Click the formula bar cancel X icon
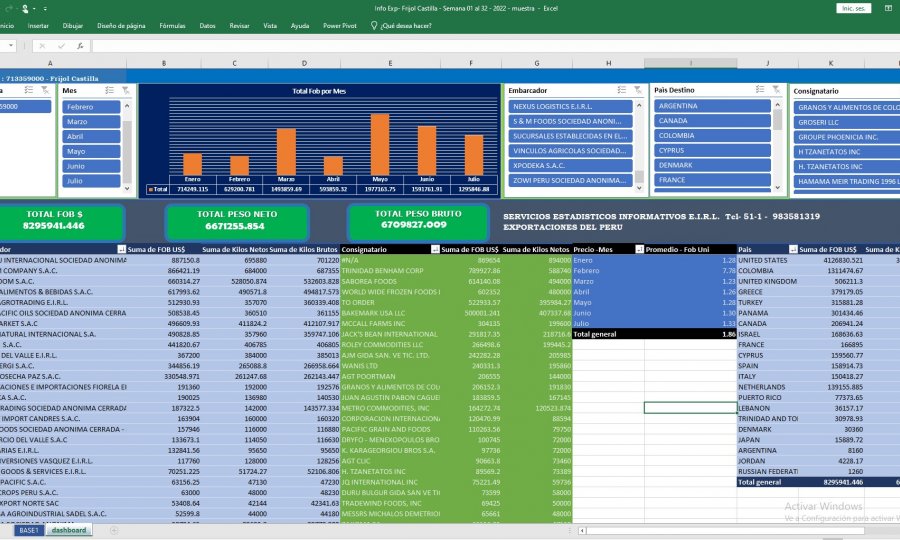This screenshot has height=540, width=900. pos(42,46)
